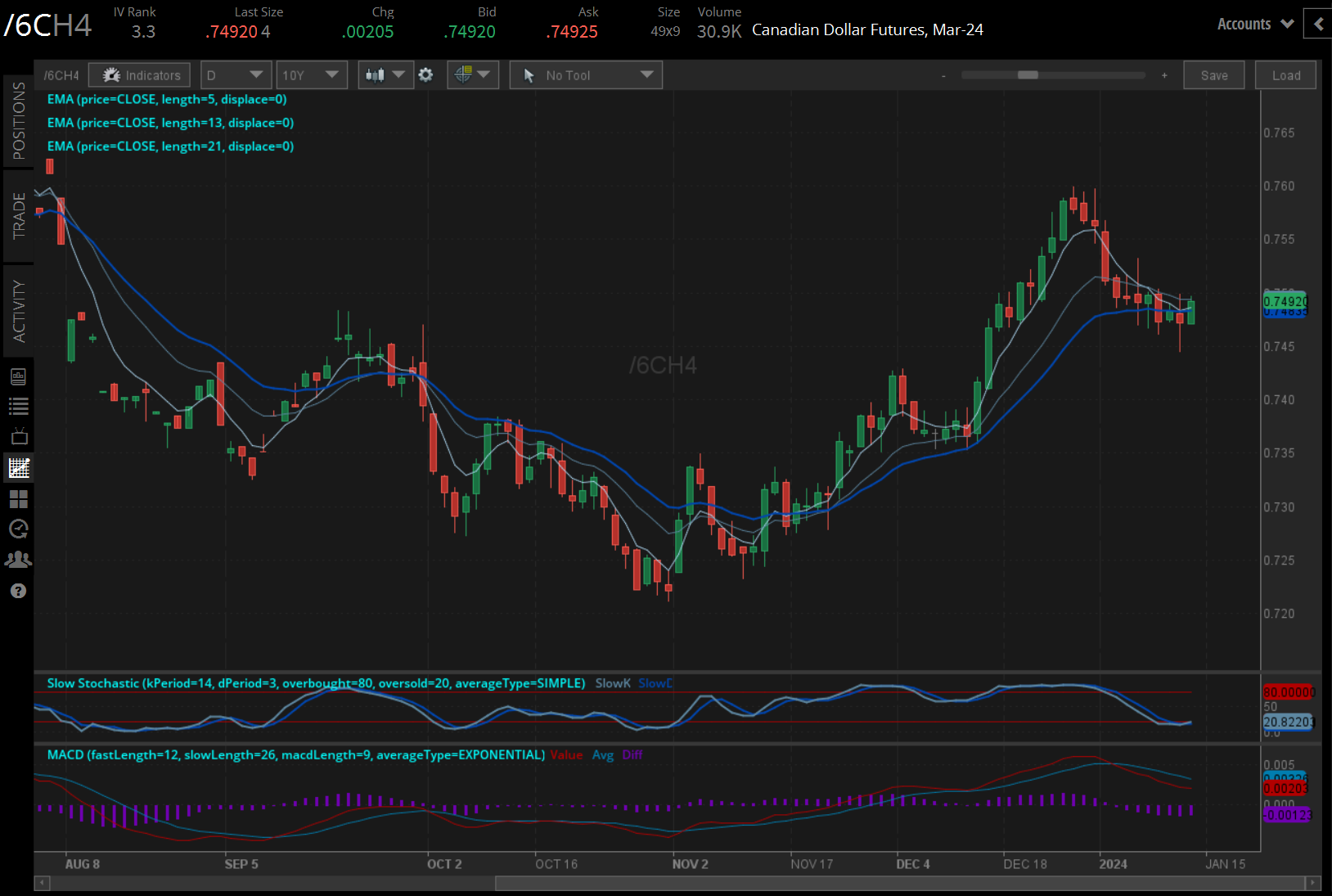
Task: Select the chart grid icon in sidebar
Action: click(x=18, y=468)
